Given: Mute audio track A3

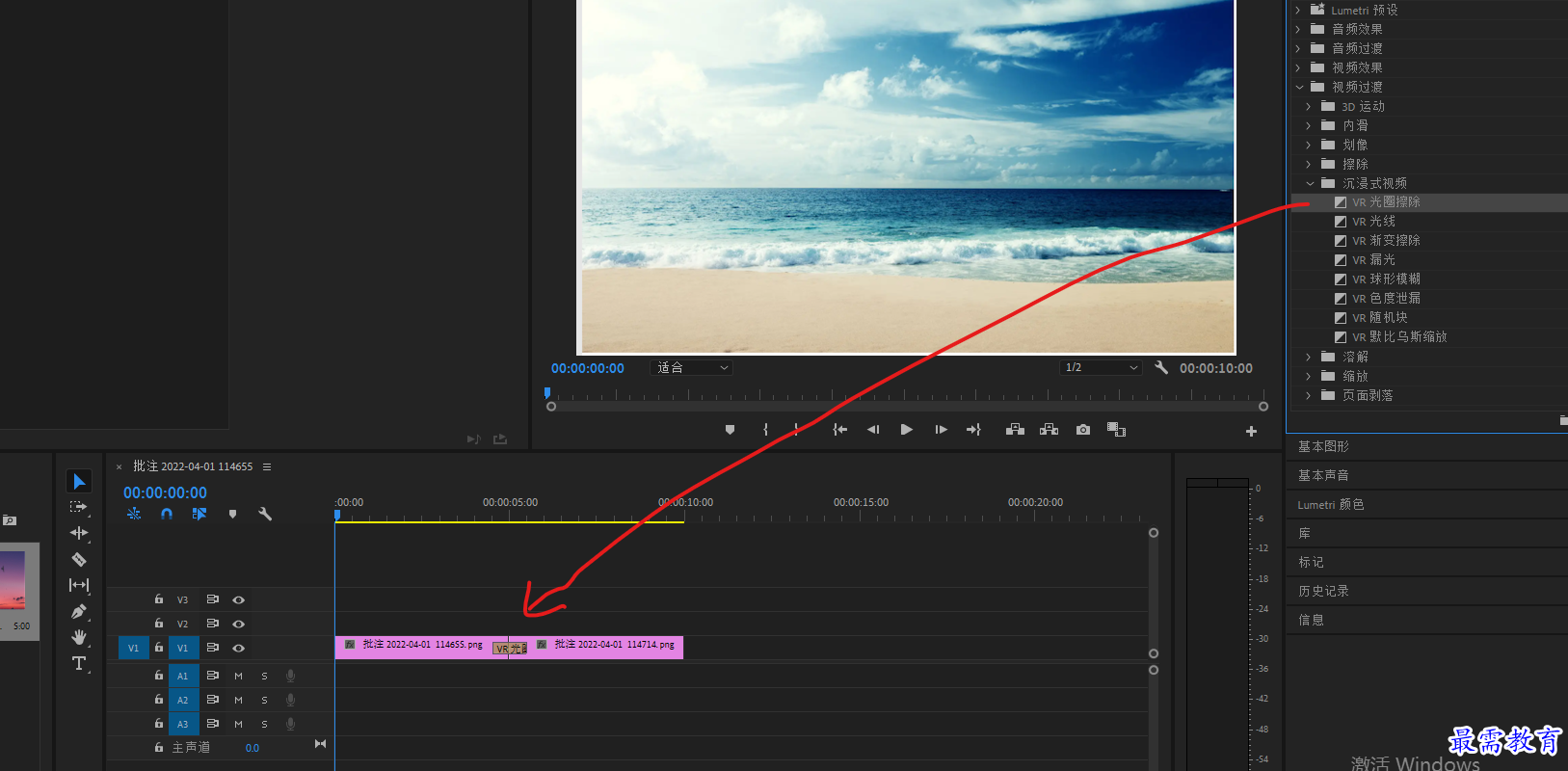Looking at the screenshot, I should pos(238,724).
